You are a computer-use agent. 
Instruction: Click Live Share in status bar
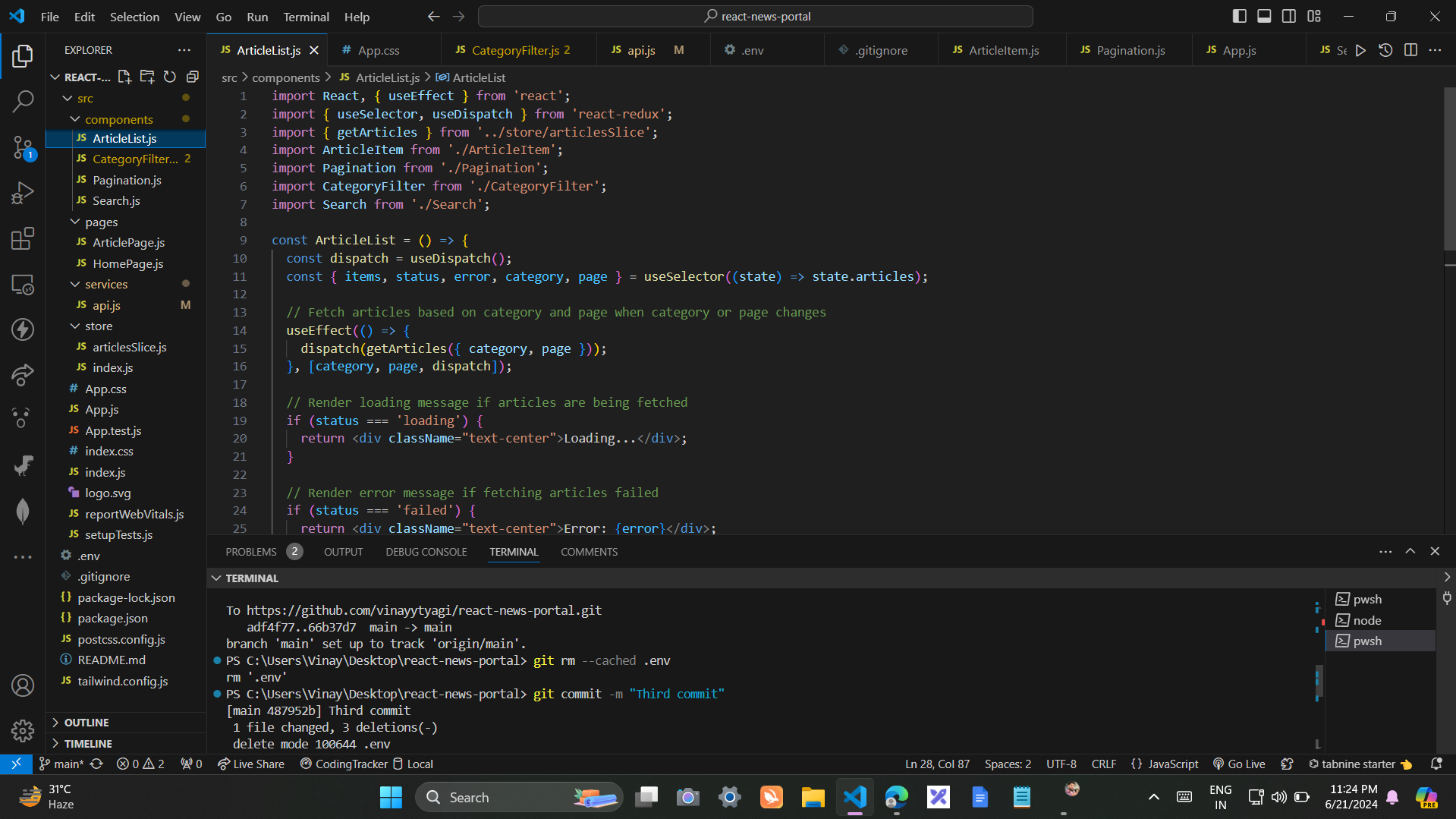pyautogui.click(x=251, y=764)
